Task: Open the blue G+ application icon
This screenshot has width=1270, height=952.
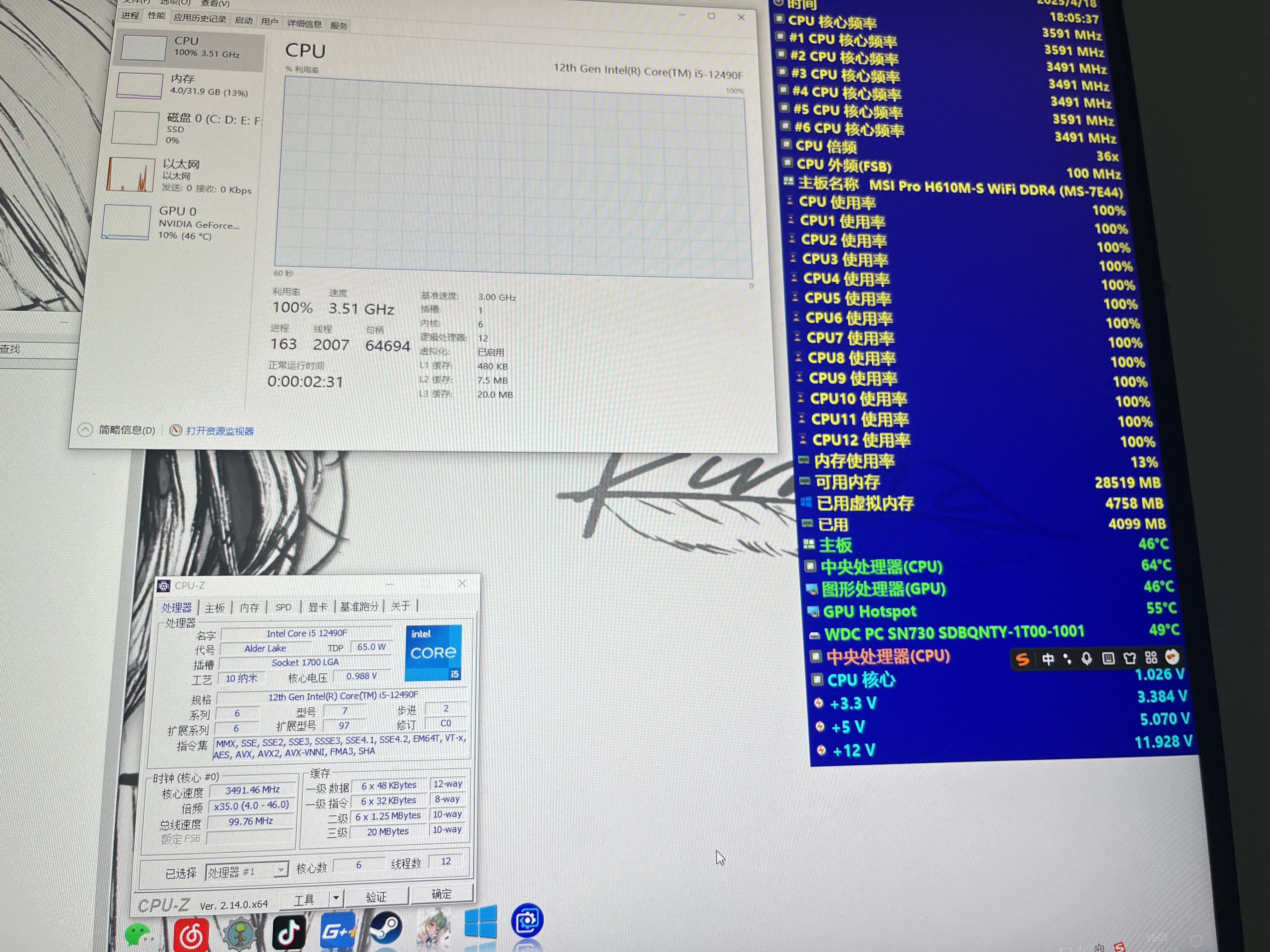Action: [338, 930]
